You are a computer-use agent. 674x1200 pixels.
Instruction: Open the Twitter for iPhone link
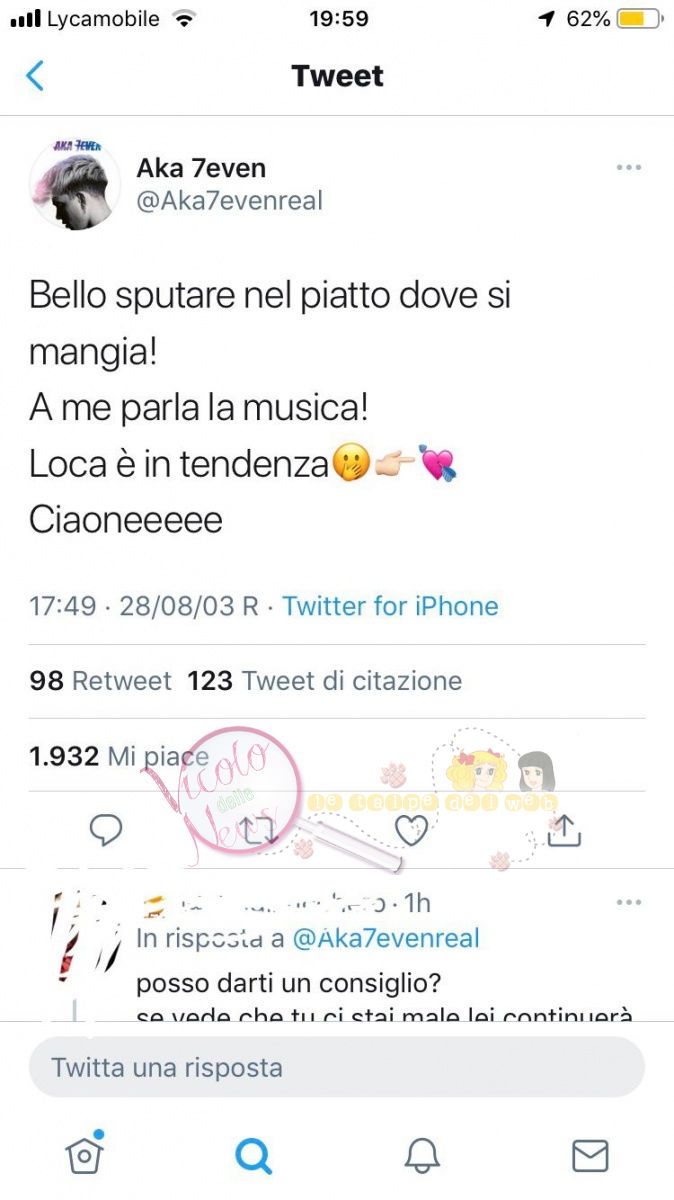(390, 606)
